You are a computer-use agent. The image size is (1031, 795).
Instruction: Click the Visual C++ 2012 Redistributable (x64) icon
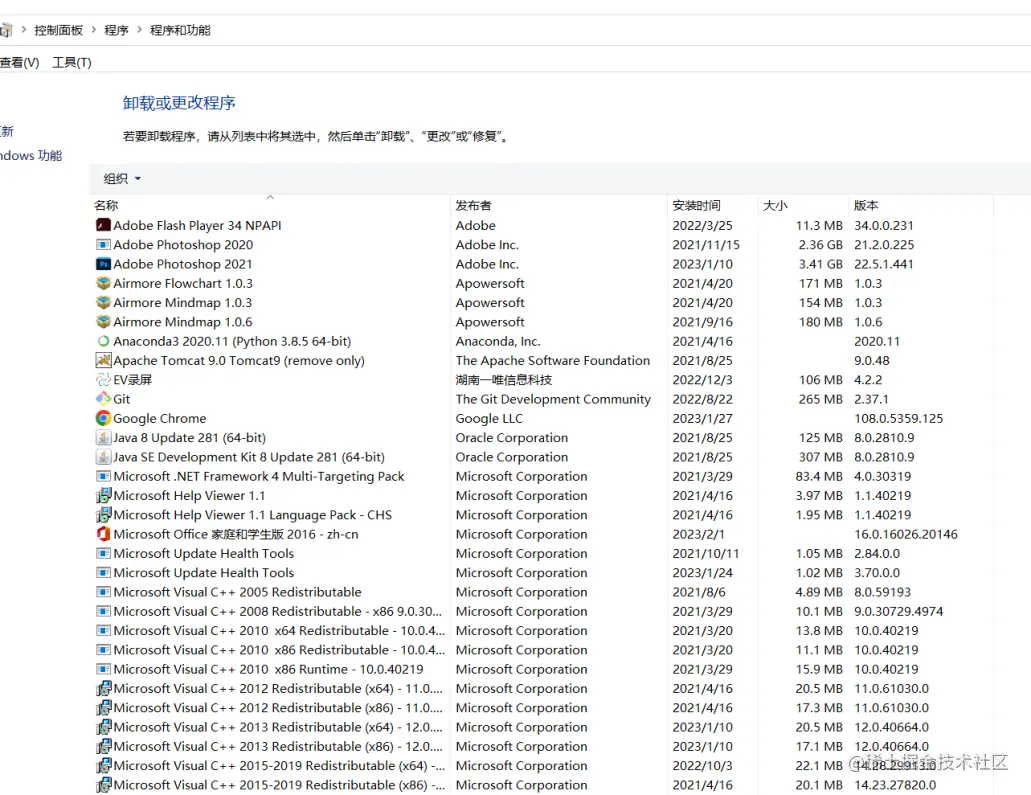coord(103,688)
